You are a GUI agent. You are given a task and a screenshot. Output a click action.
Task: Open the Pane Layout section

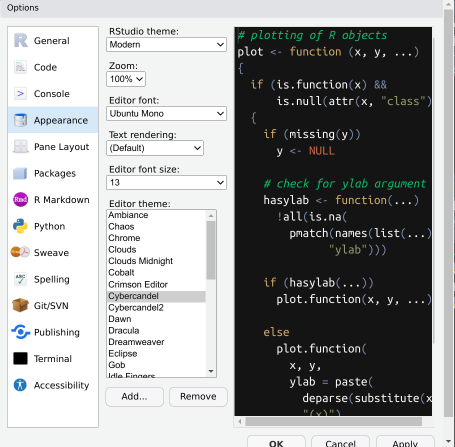click(x=53, y=147)
